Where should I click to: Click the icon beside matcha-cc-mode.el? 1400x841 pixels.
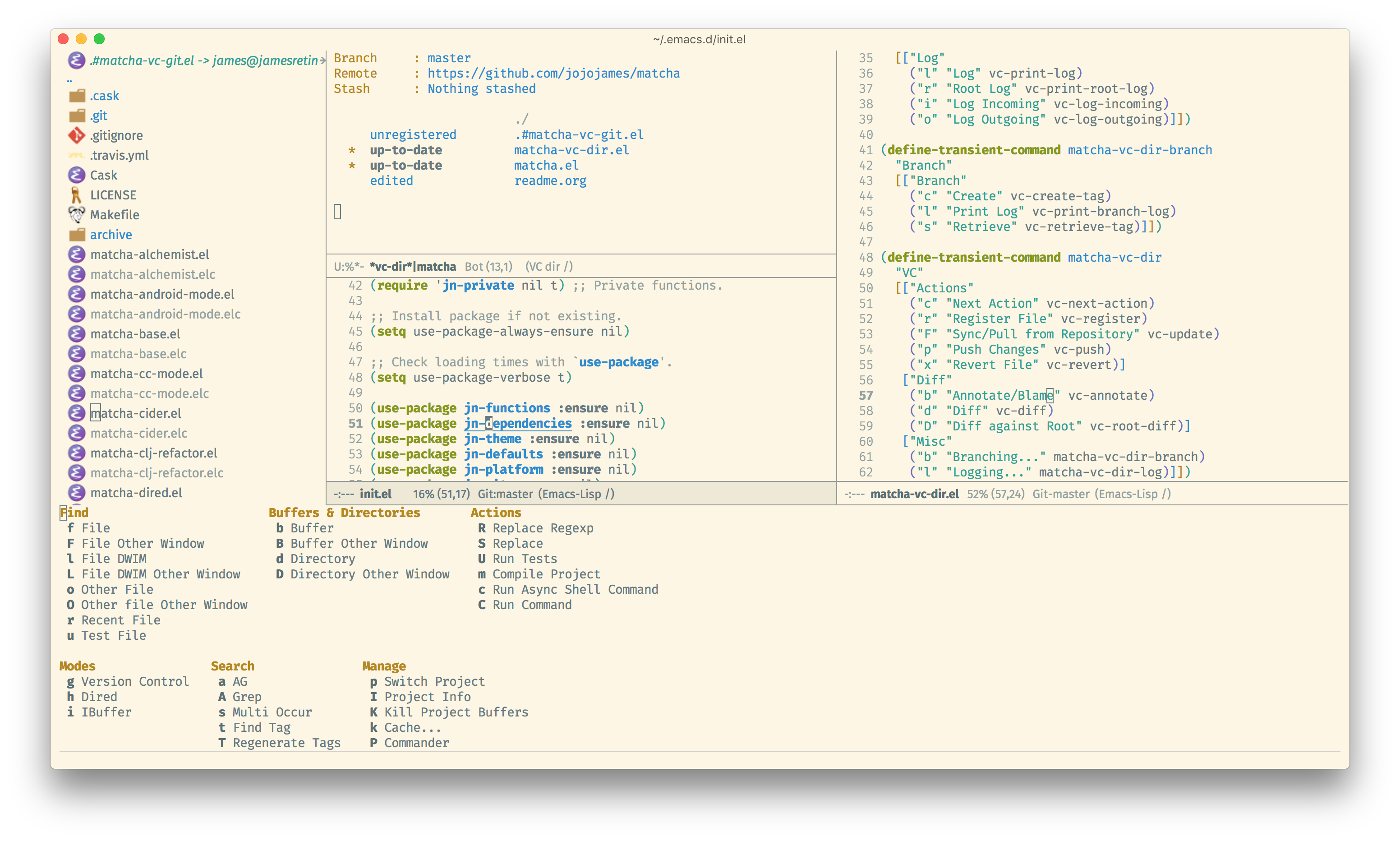click(x=77, y=374)
